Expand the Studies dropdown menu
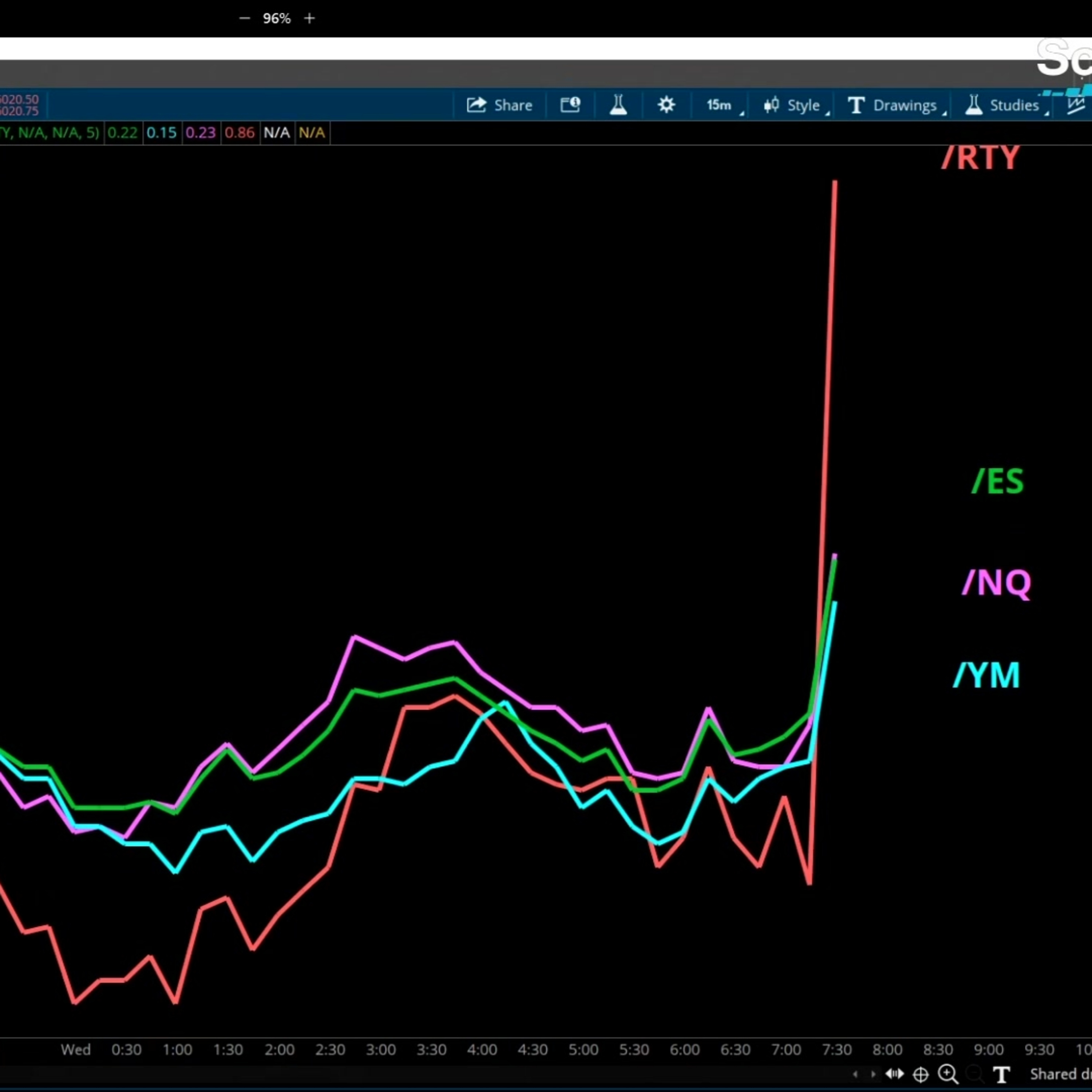Viewport: 1092px width, 1092px height. 1007,105
